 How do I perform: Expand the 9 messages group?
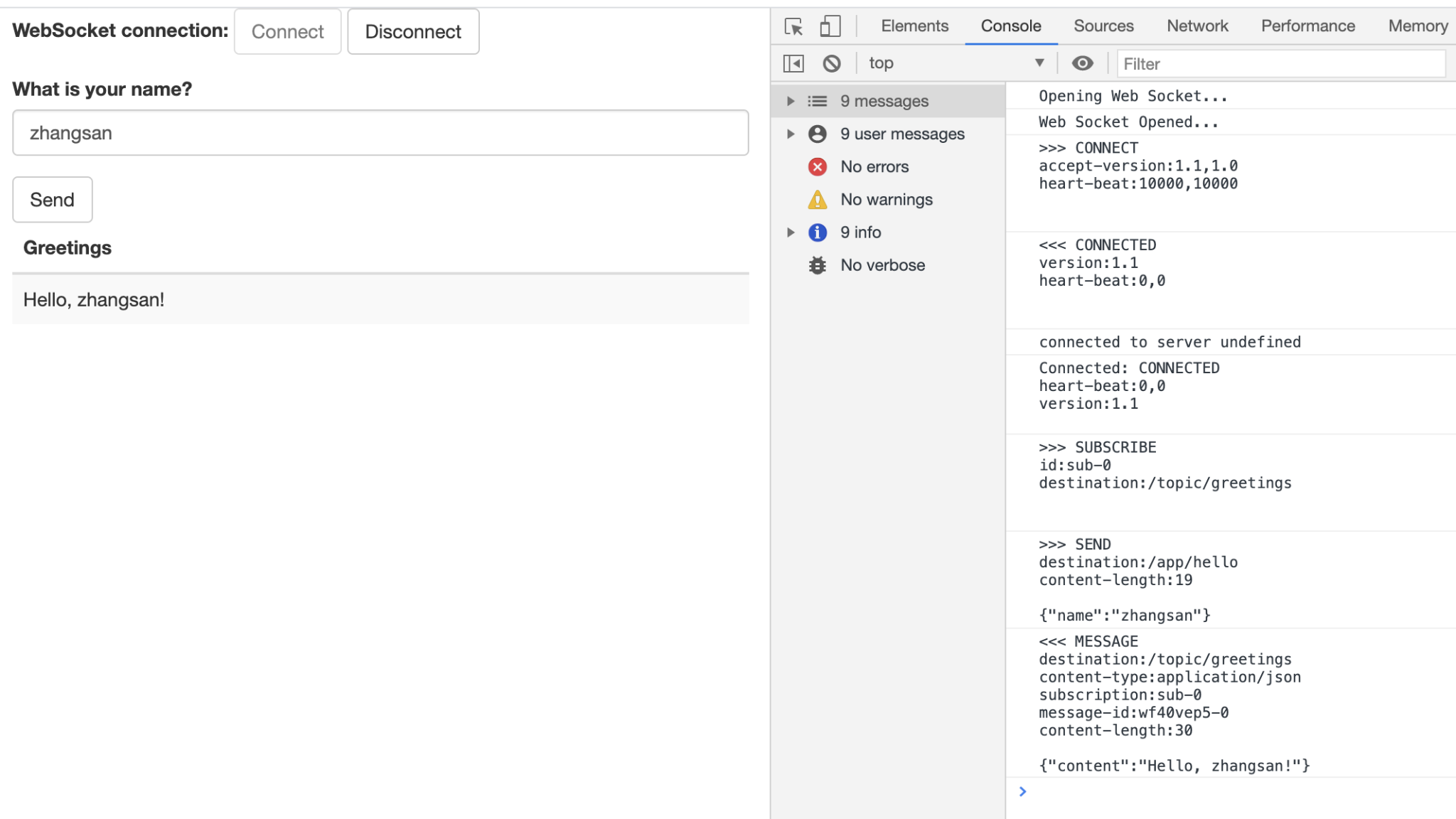tap(790, 101)
